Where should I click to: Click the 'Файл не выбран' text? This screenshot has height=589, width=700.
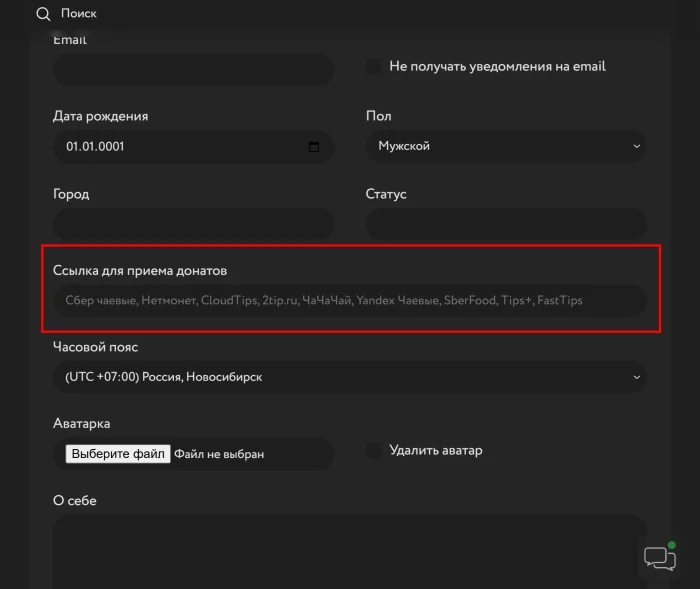point(219,454)
